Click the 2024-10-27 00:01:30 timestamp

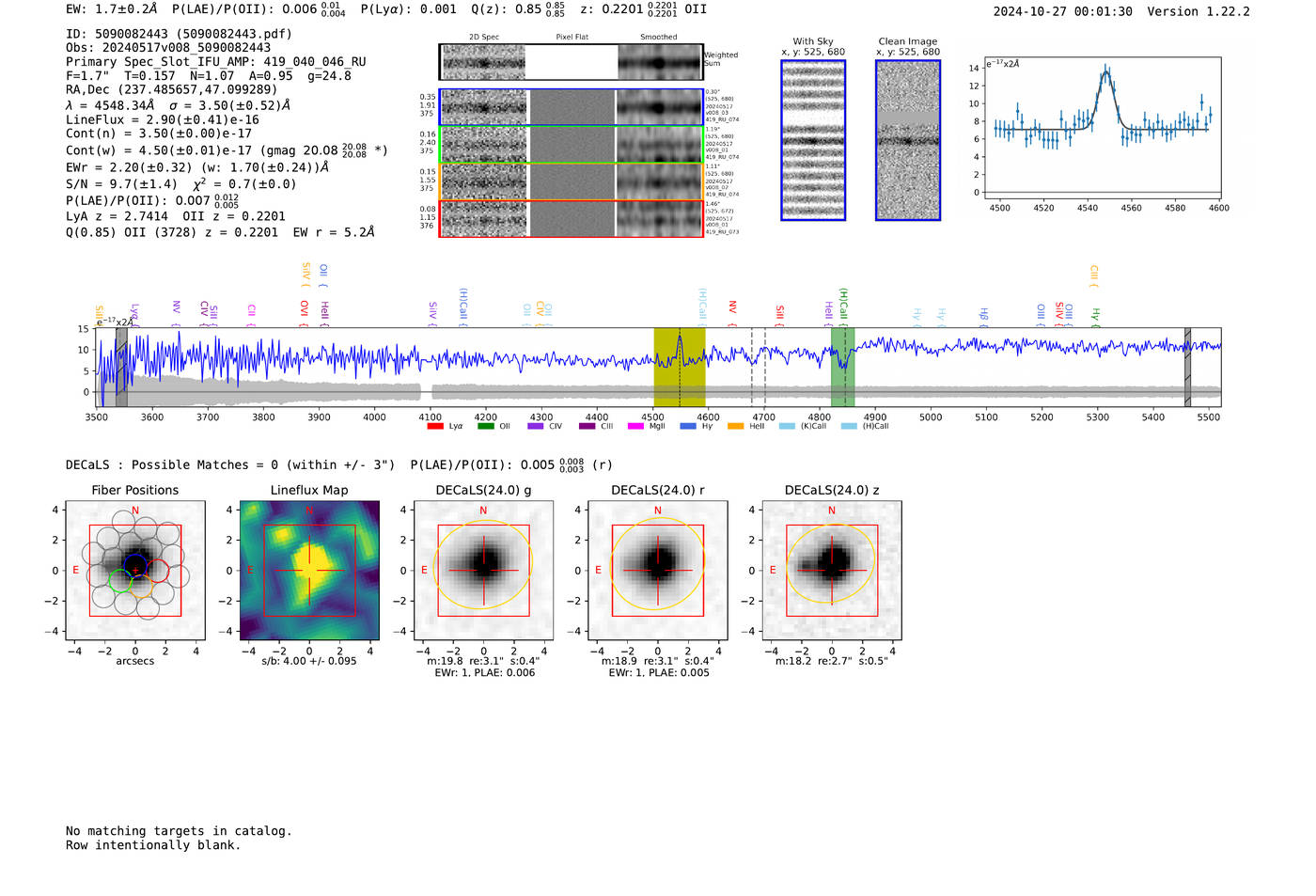(1062, 11)
